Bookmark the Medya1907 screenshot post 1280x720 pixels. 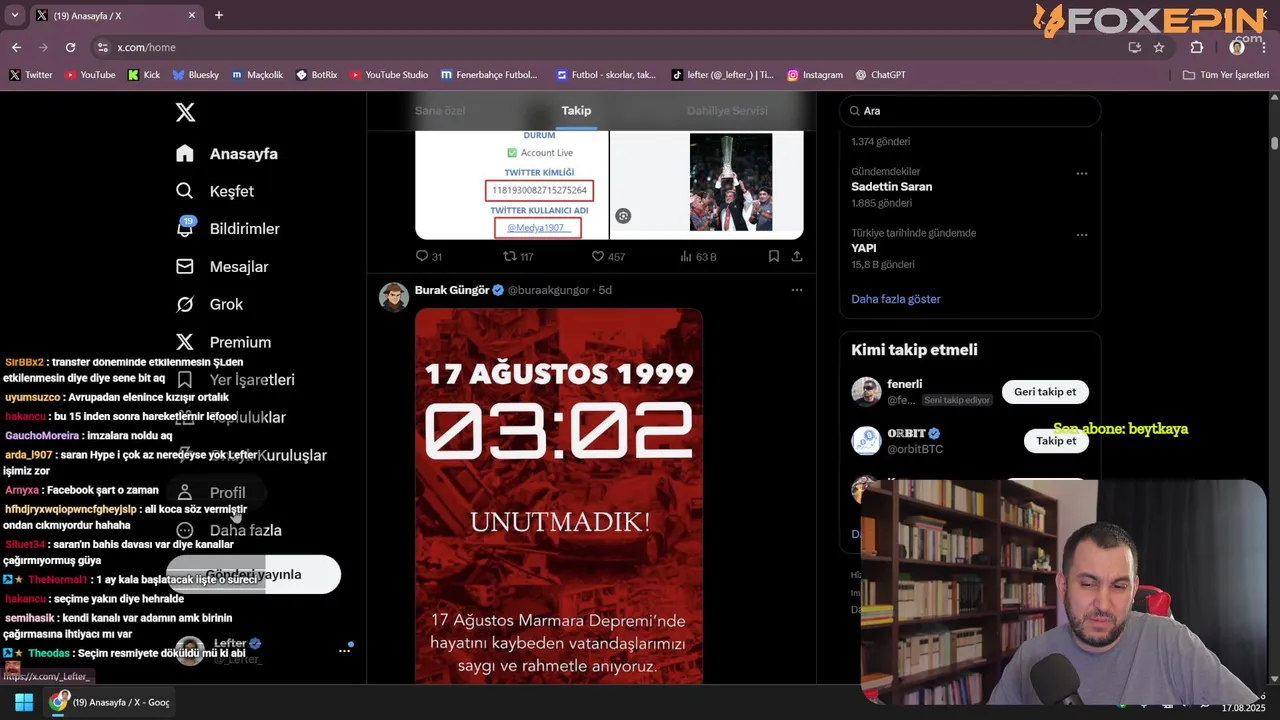point(774,257)
